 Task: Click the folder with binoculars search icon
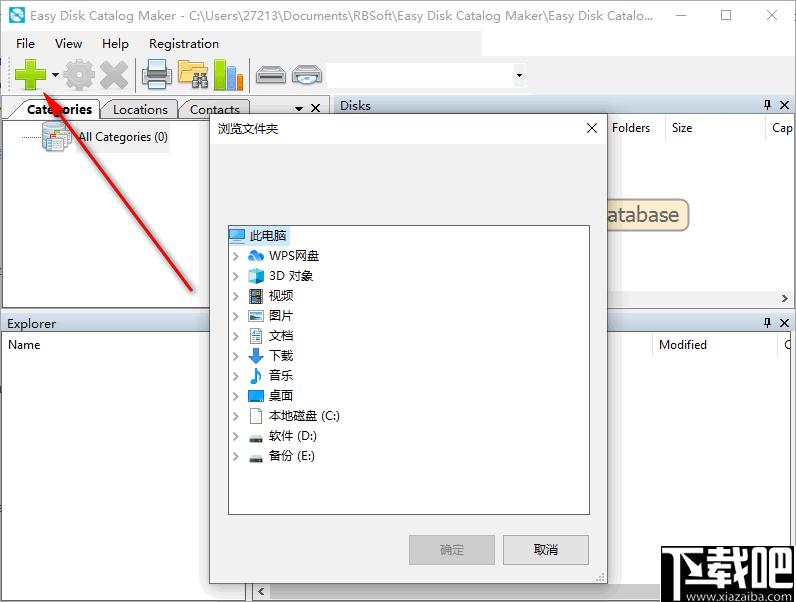click(x=193, y=75)
